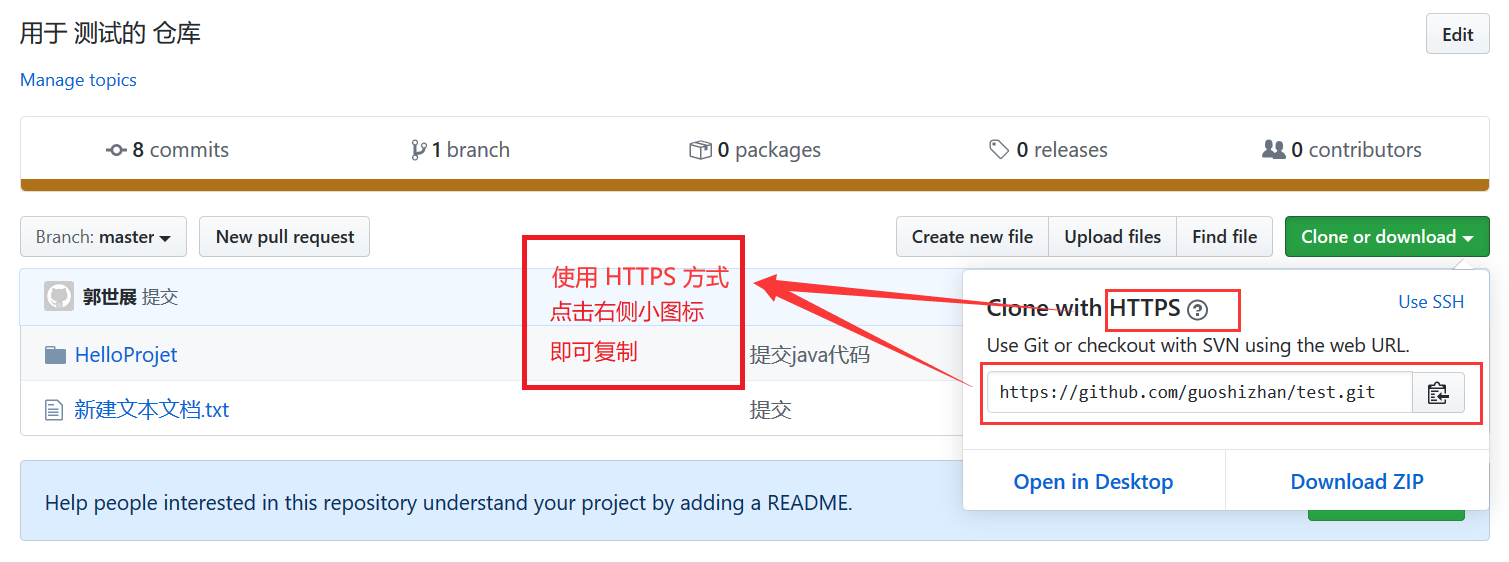Image resolution: width=1509 pixels, height=562 pixels.
Task: Click the HelloProjet folder icon
Action: click(x=55, y=355)
